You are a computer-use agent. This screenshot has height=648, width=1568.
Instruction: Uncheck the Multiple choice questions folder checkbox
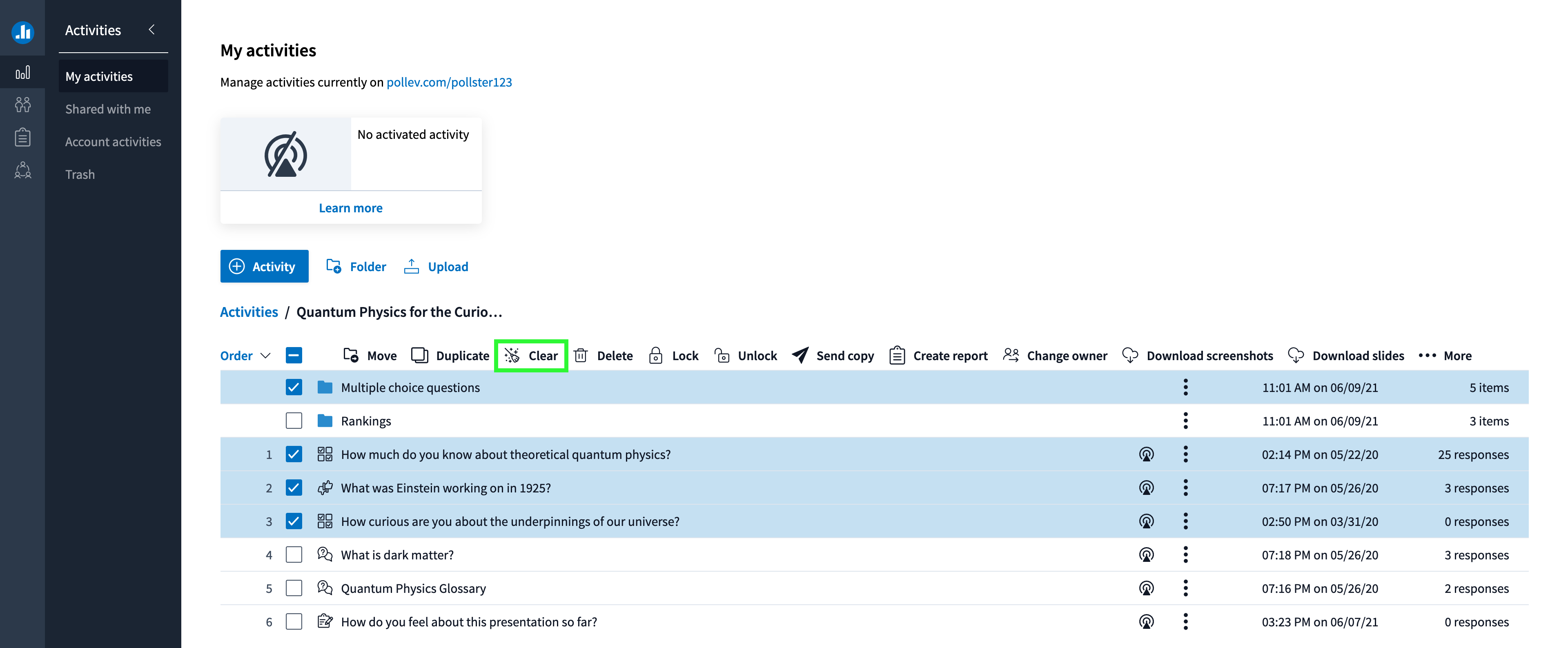[x=294, y=387]
